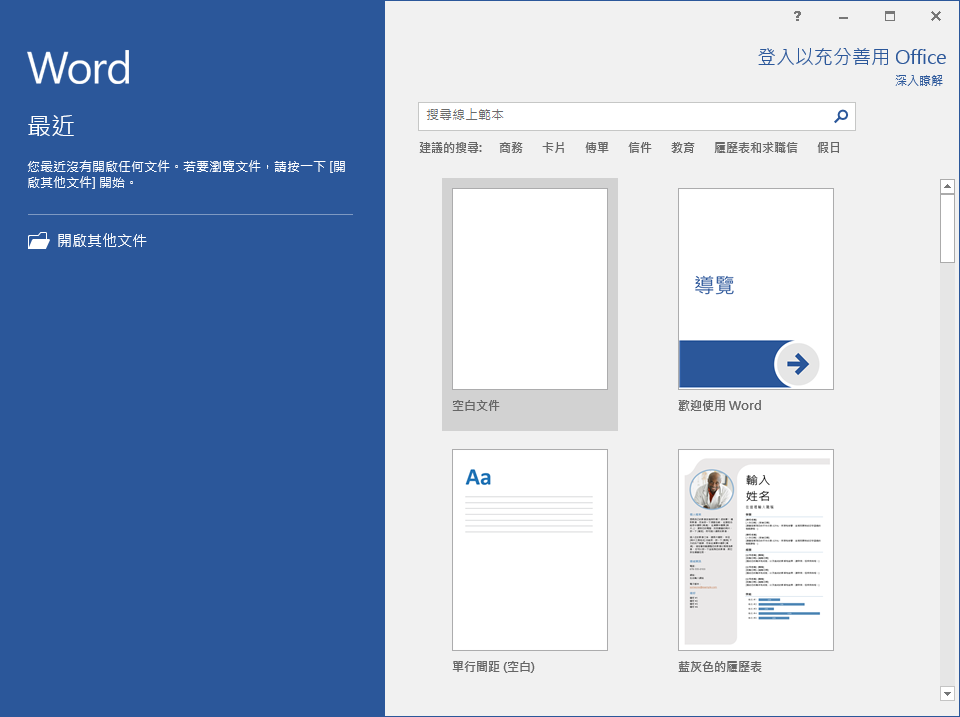Close the Word window
This screenshot has width=960, height=717.
pyautogui.click(x=936, y=17)
